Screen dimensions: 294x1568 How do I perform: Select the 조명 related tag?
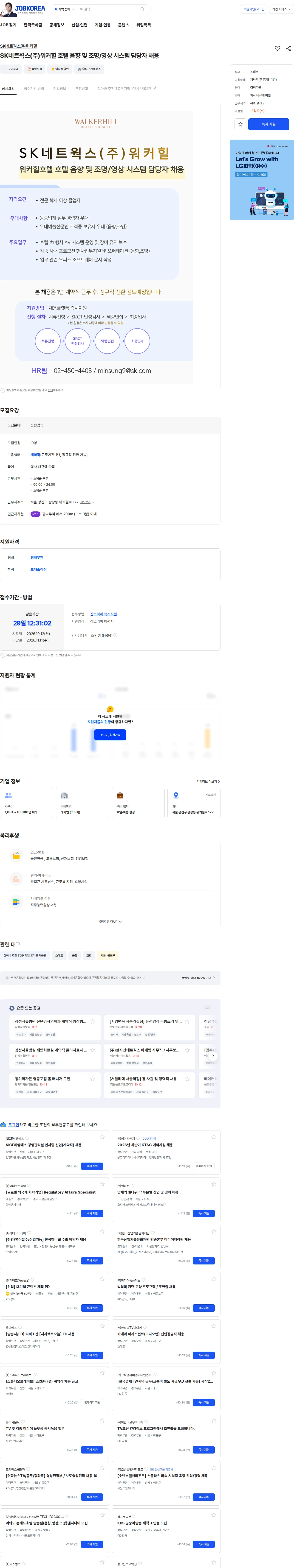89,956
